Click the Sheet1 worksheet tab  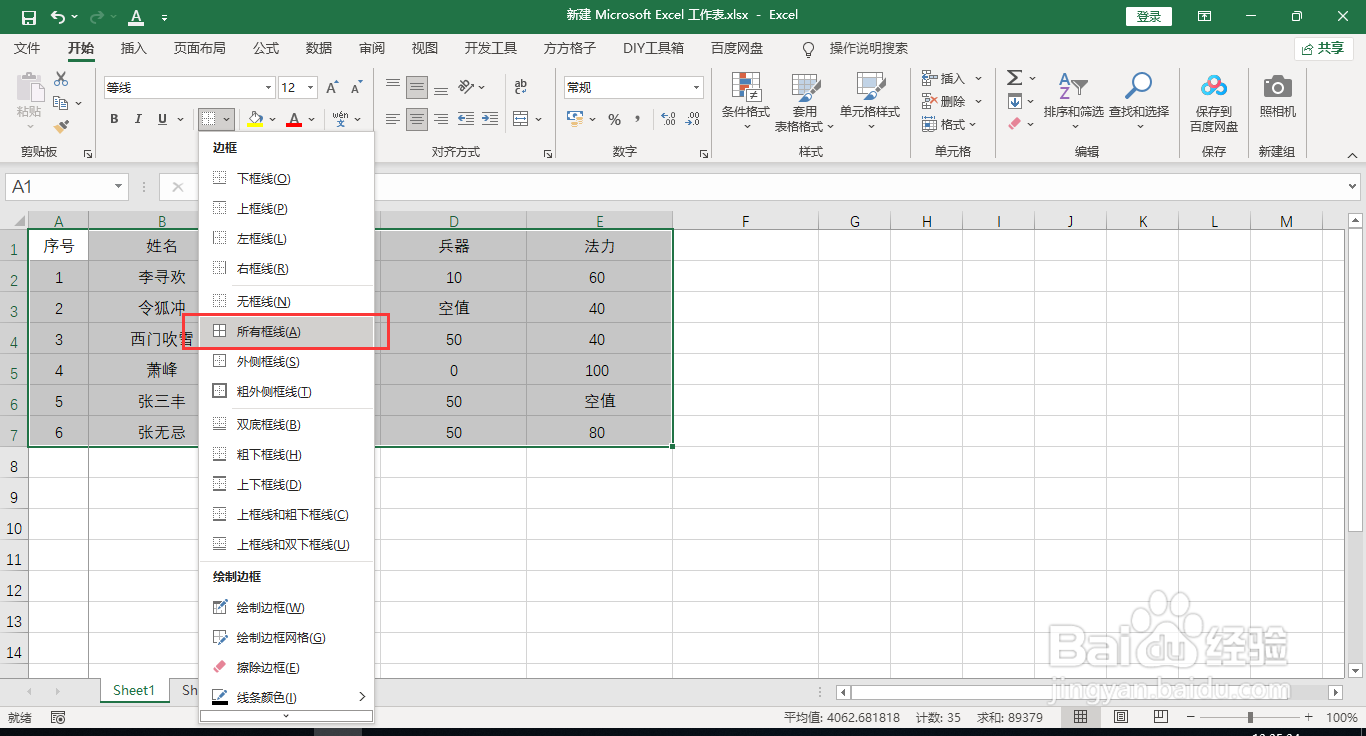(134, 691)
